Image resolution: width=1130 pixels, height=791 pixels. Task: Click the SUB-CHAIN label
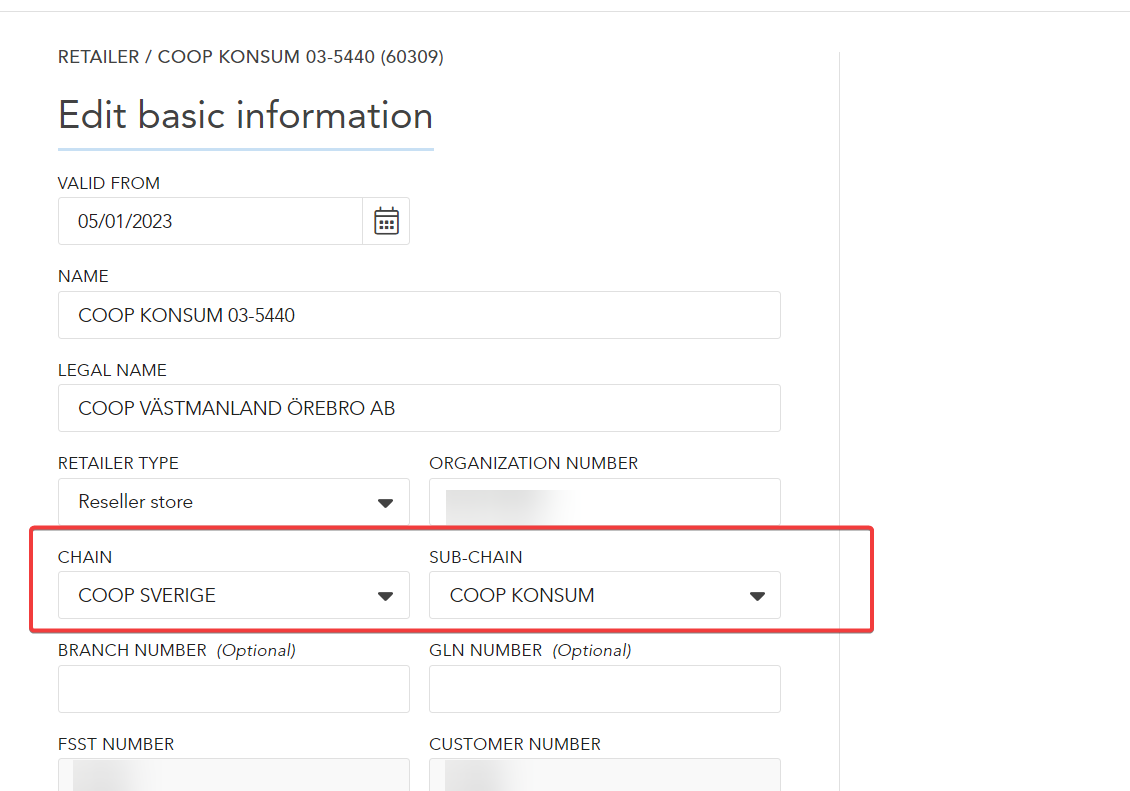476,557
